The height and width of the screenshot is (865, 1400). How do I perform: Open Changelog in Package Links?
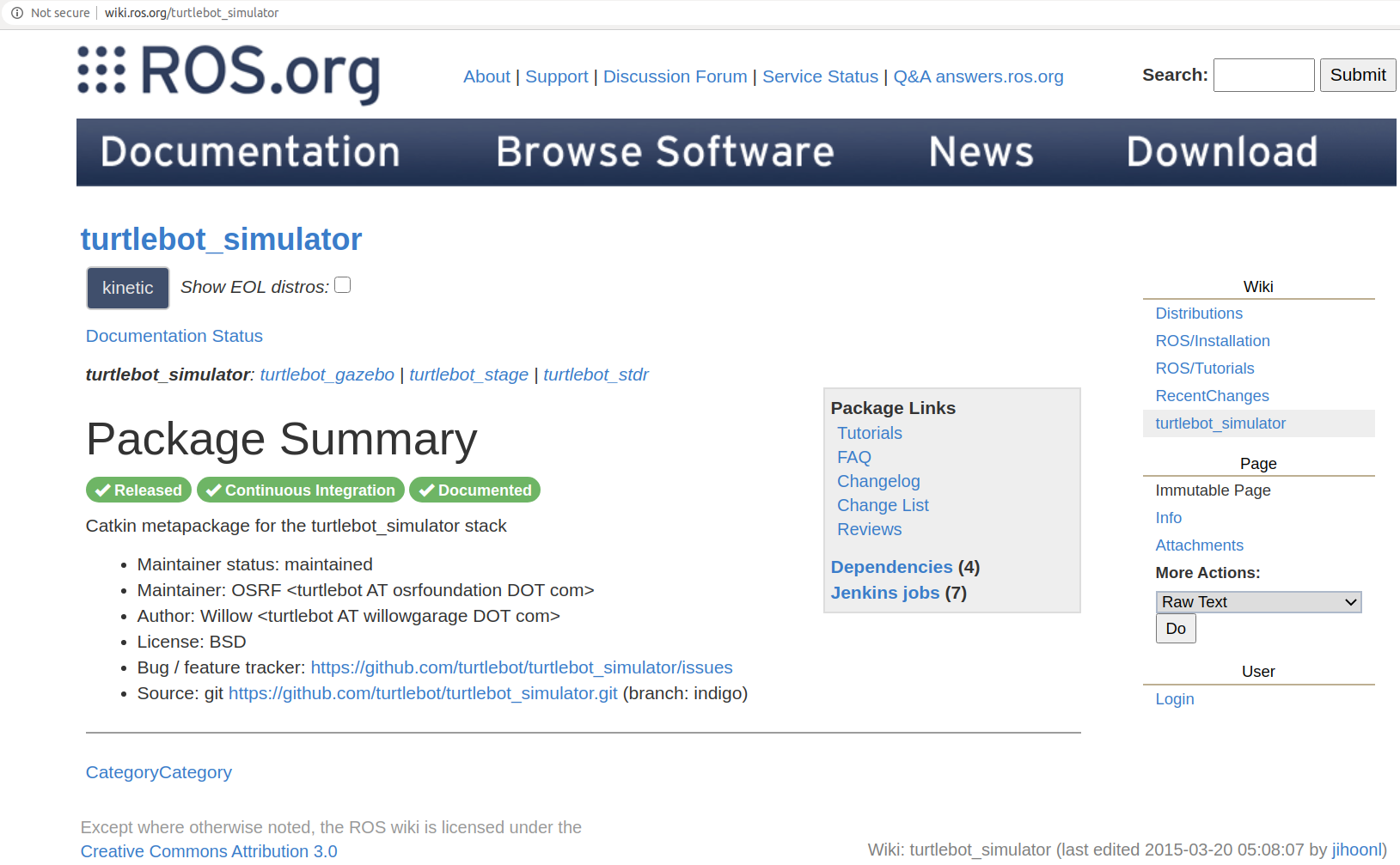[x=878, y=481]
